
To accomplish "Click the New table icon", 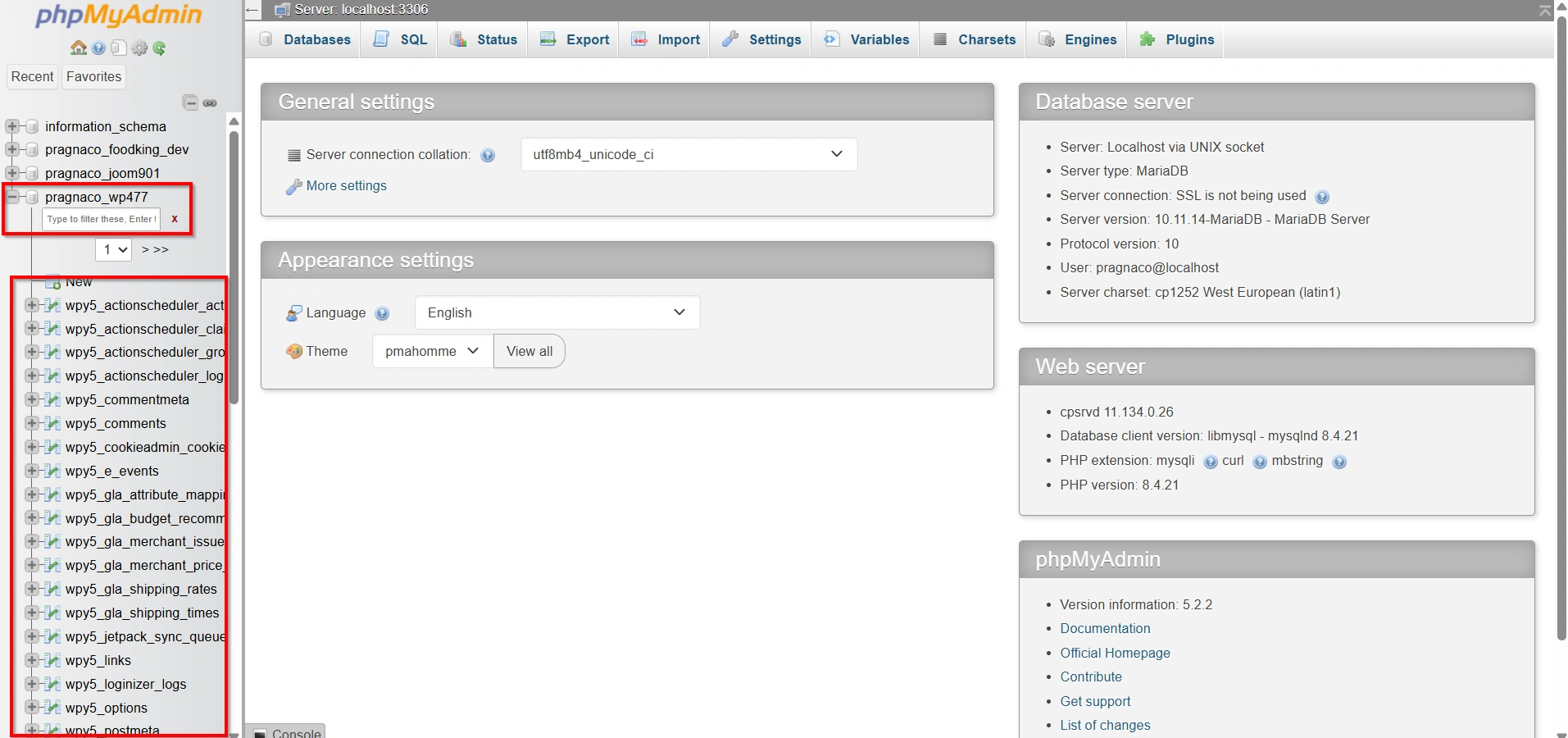I will click(x=52, y=281).
